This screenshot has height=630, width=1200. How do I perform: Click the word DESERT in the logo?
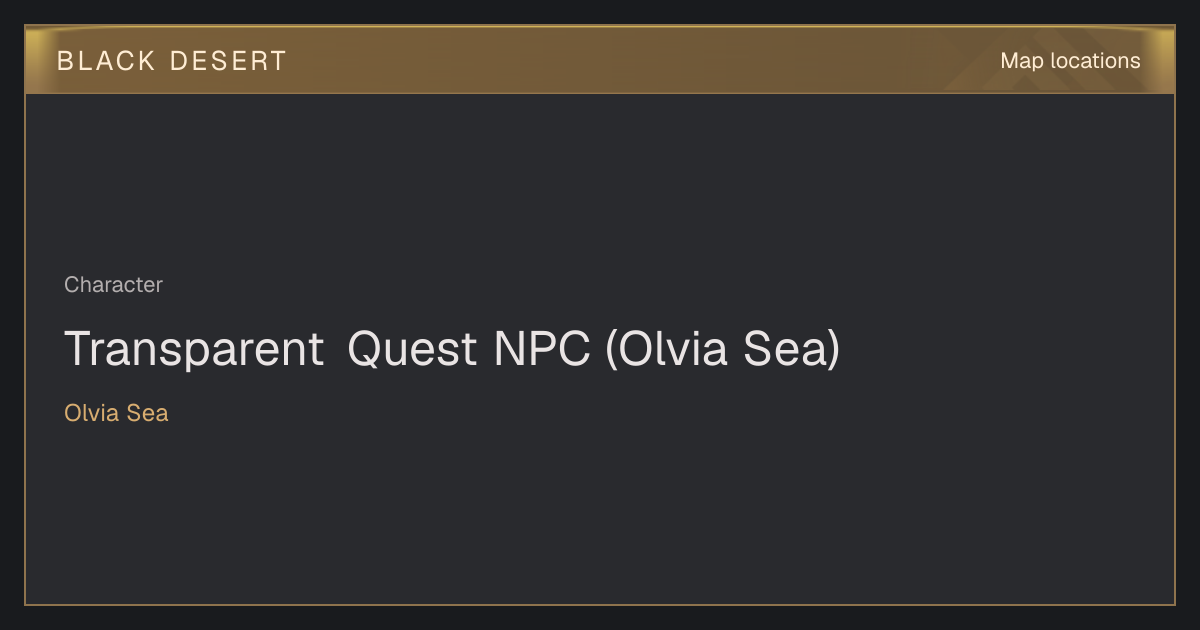[228, 61]
